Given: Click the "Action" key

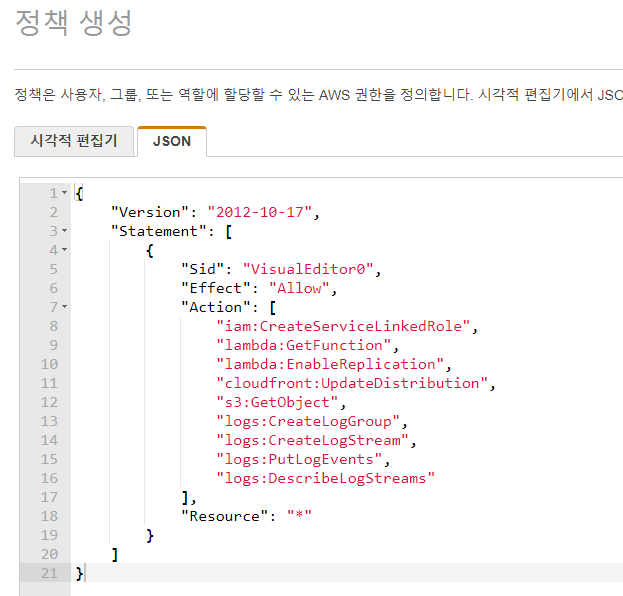Looking at the screenshot, I should click(x=216, y=307).
